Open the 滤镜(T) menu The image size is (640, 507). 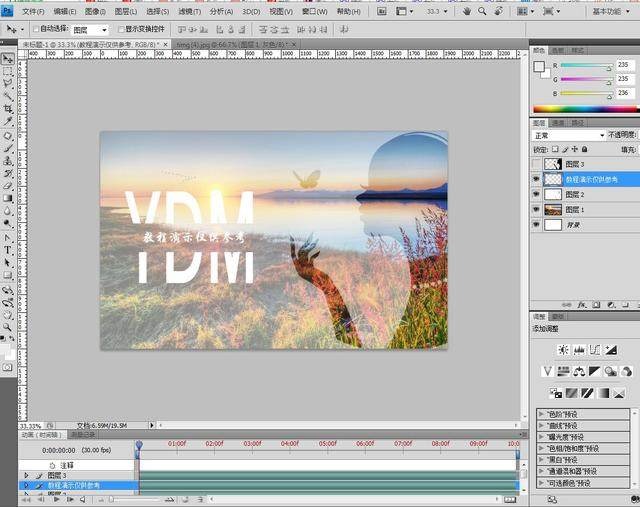pyautogui.click(x=190, y=11)
